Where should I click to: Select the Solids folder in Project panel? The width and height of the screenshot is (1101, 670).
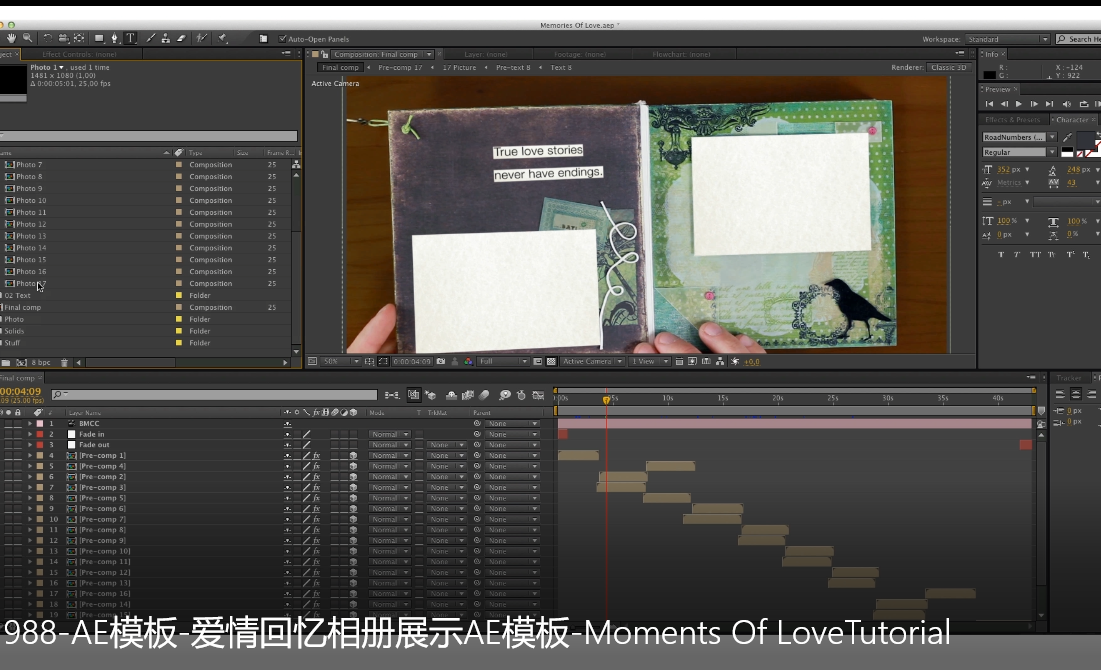14,331
